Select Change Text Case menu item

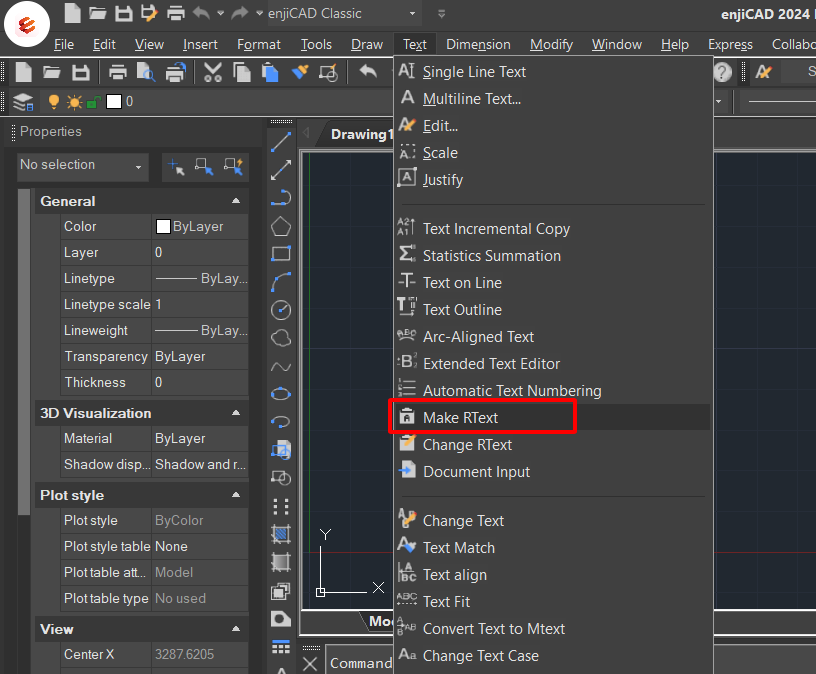click(x=552, y=656)
